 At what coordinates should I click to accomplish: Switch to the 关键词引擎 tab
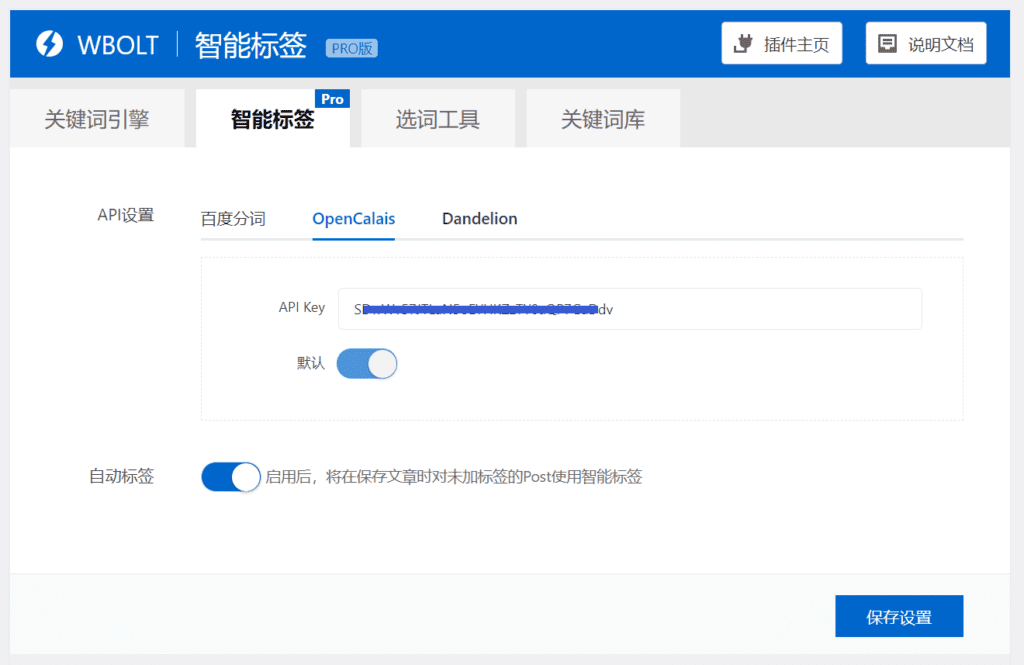tap(97, 117)
